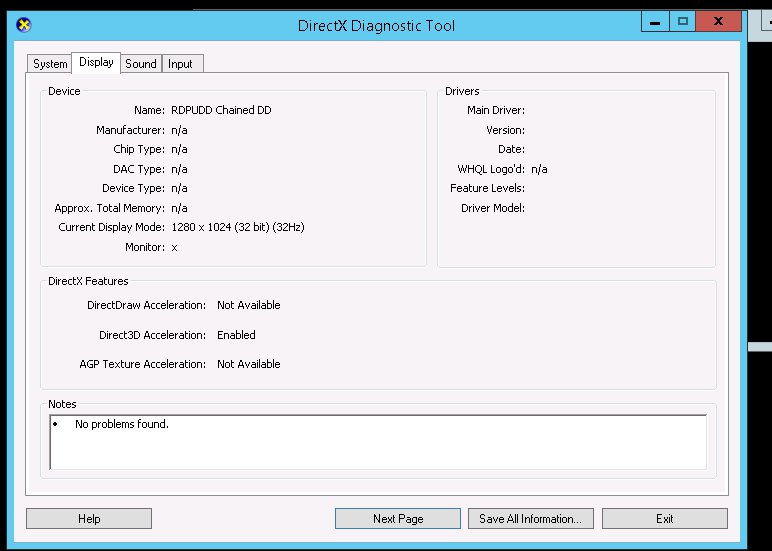This screenshot has width=772, height=551.
Task: Click DirectDraw Acceleration 'Not Available' value
Action: (249, 305)
